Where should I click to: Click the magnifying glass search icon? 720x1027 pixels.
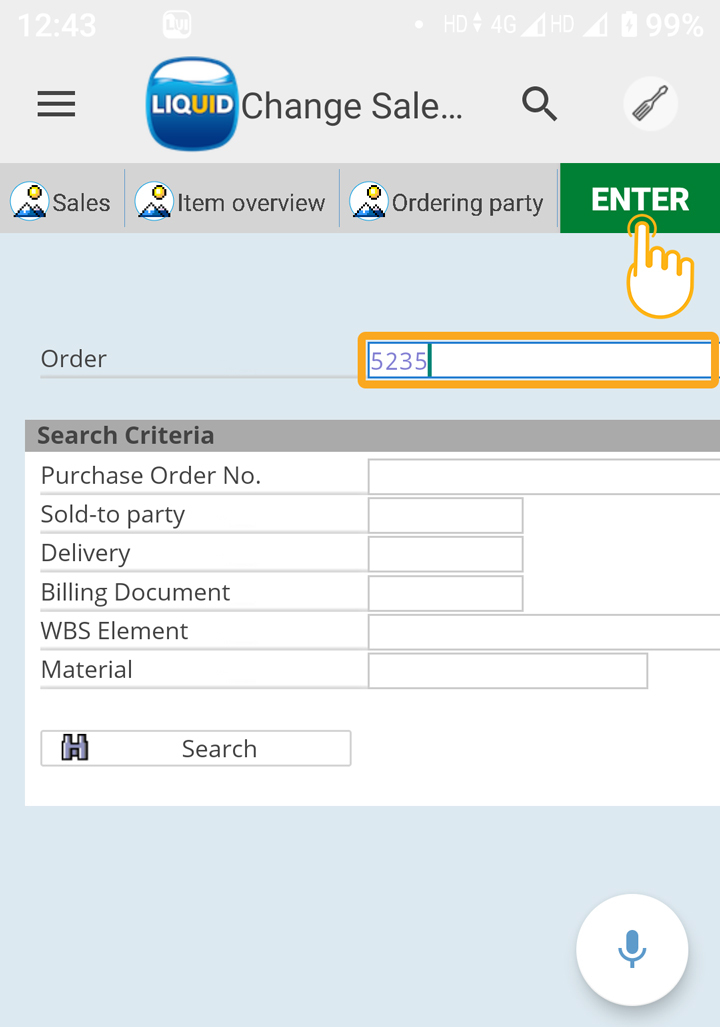(x=539, y=103)
